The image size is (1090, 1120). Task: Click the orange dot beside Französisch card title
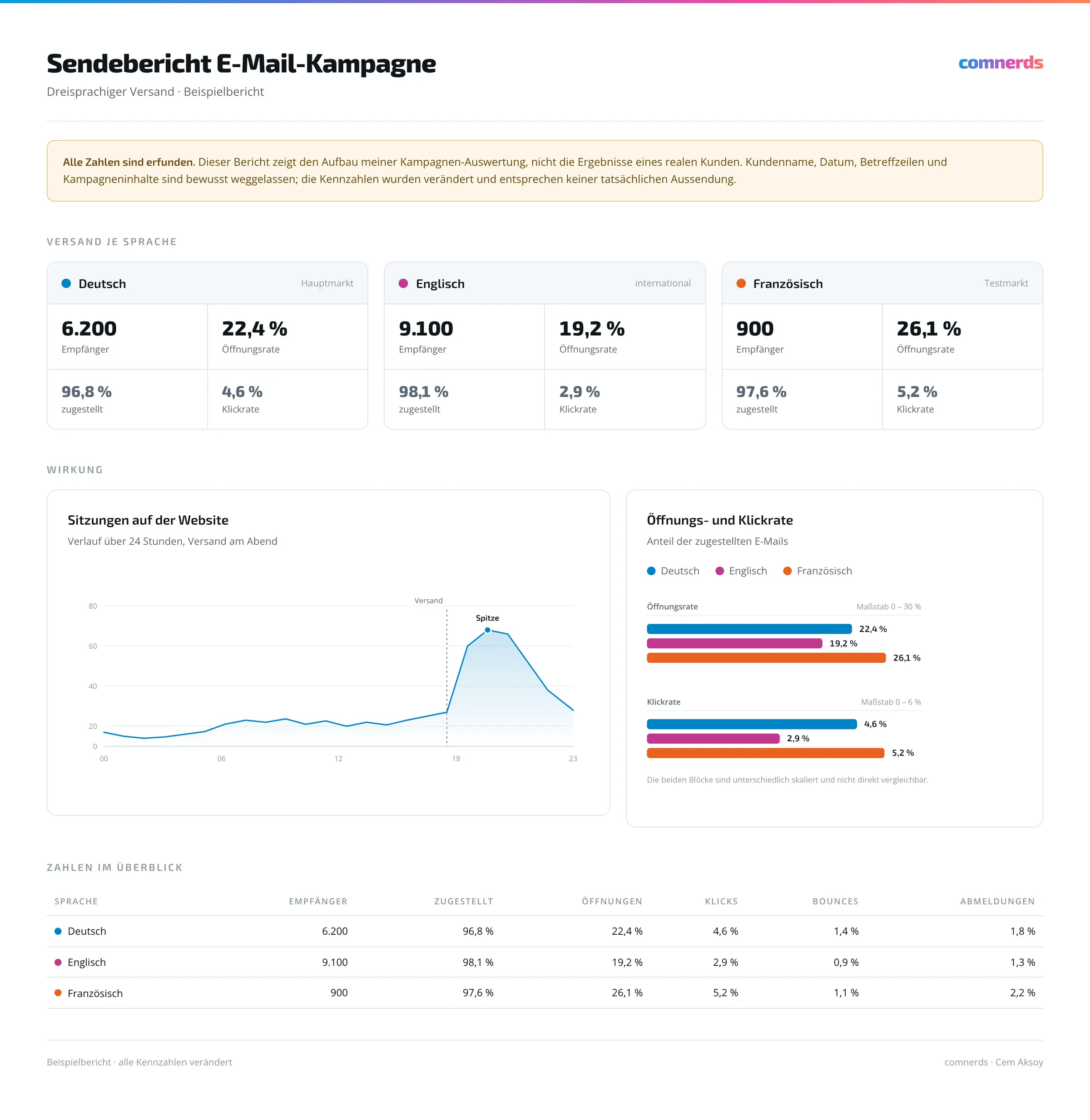coord(741,283)
